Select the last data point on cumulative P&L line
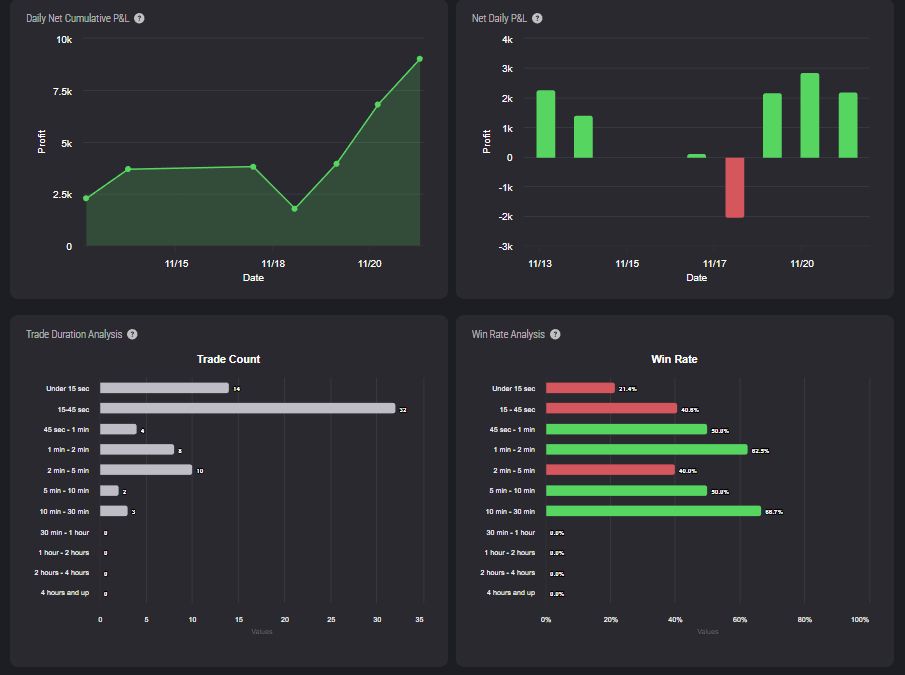Screen dimensions: 905x675 tap(420, 59)
